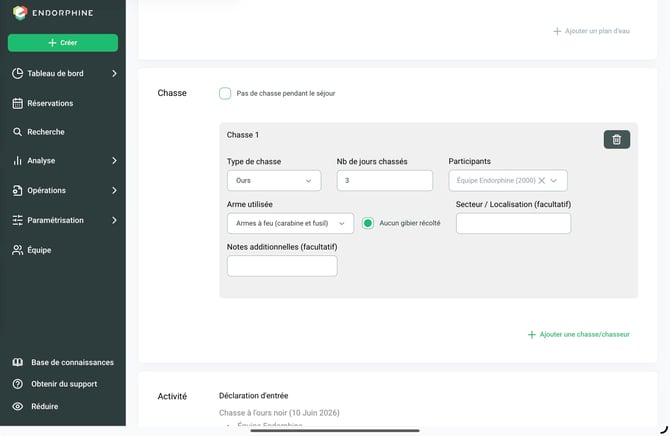Image resolution: width=670 pixels, height=436 pixels.
Task: Open Recherche magnifier icon
Action: pos(17,132)
